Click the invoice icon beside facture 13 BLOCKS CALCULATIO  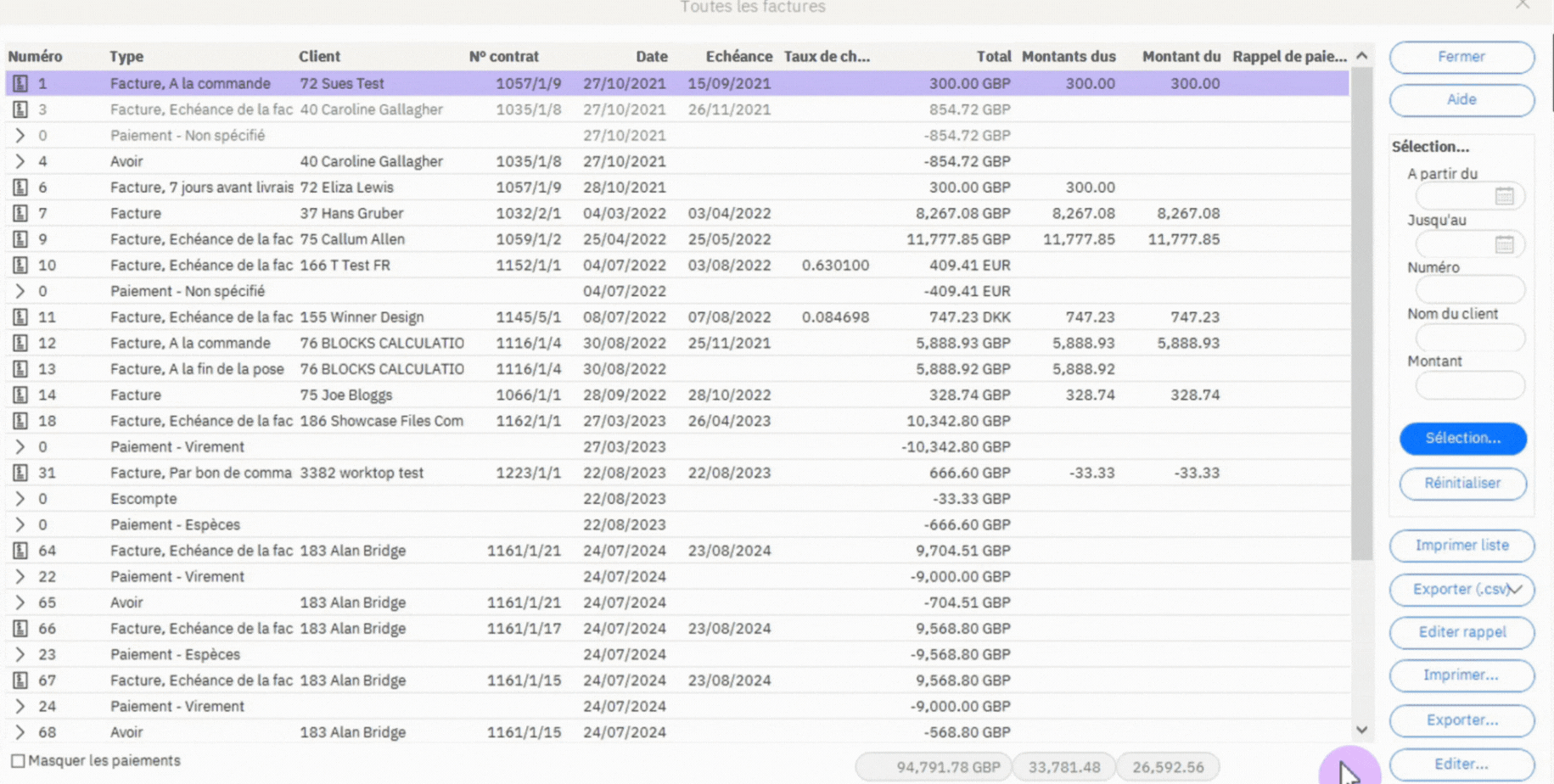tap(21, 368)
